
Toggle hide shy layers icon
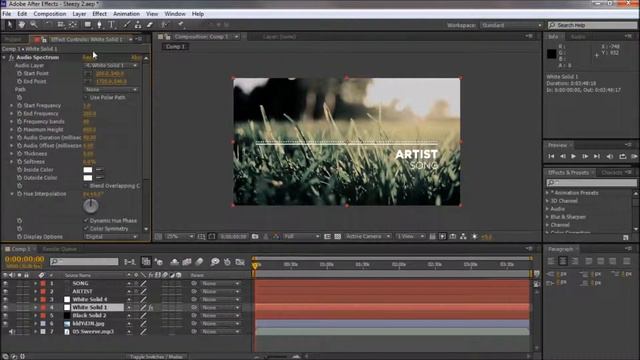point(174,262)
